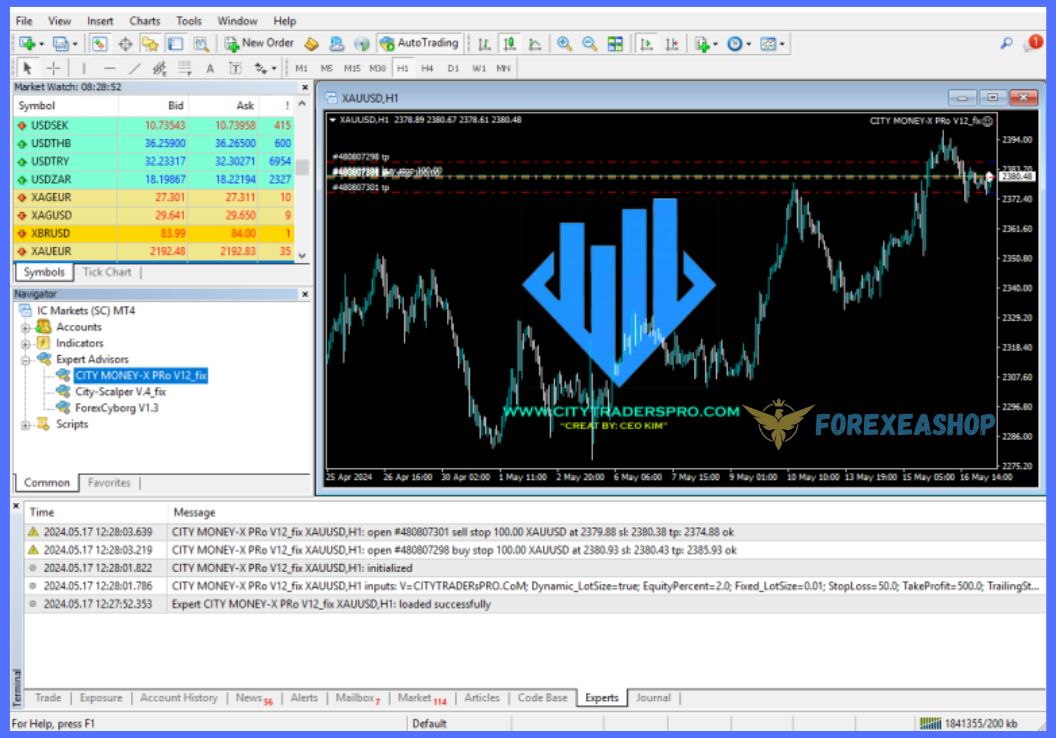Select the Horizontal Line drawing tool
Viewport: 1056px width, 738px height.
(109, 68)
